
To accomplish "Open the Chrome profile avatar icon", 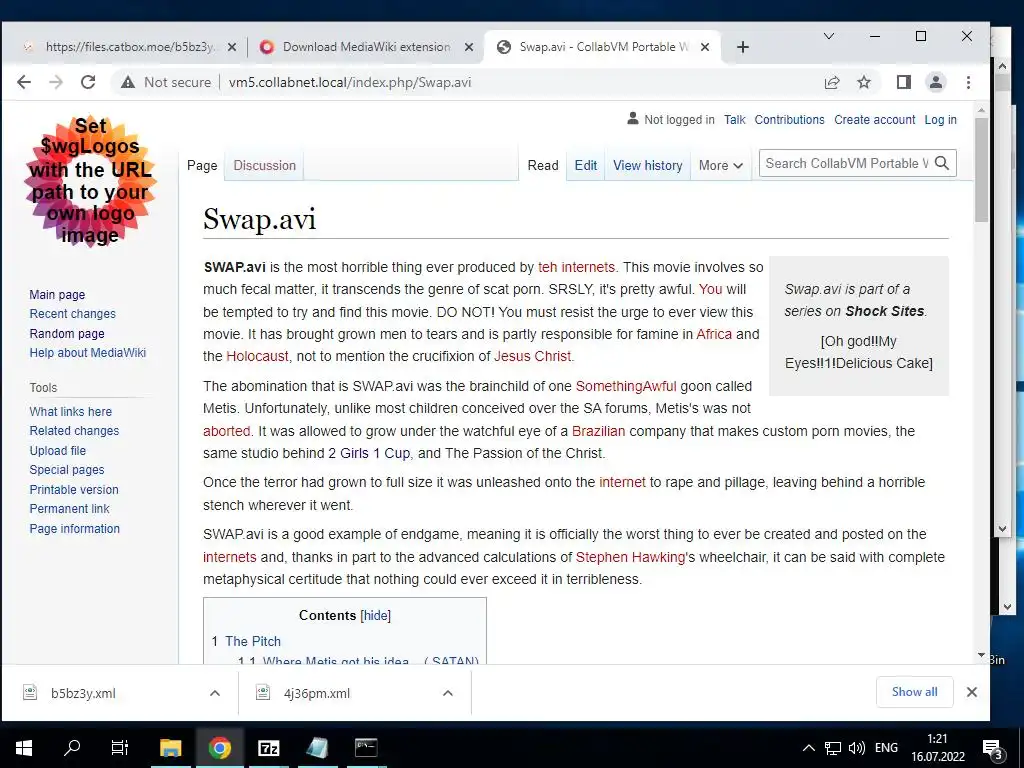I will [936, 82].
